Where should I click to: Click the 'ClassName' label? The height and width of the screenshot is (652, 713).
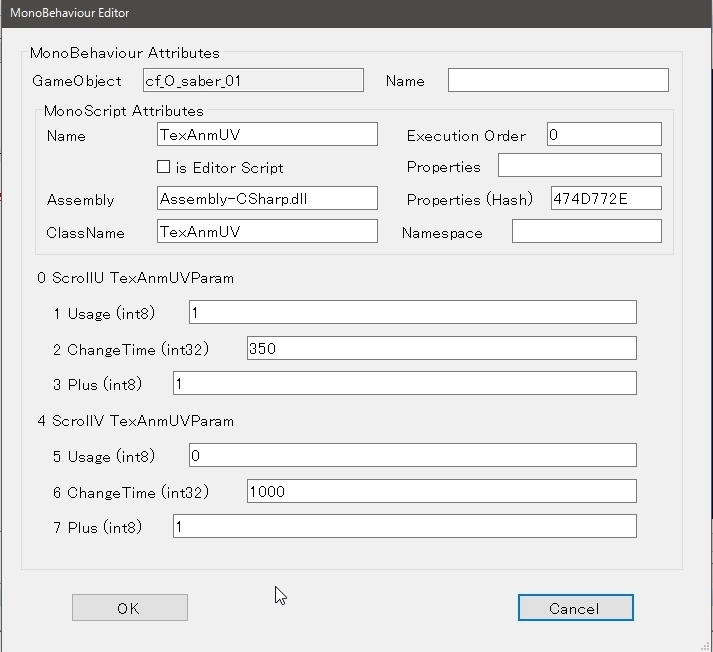point(85,233)
